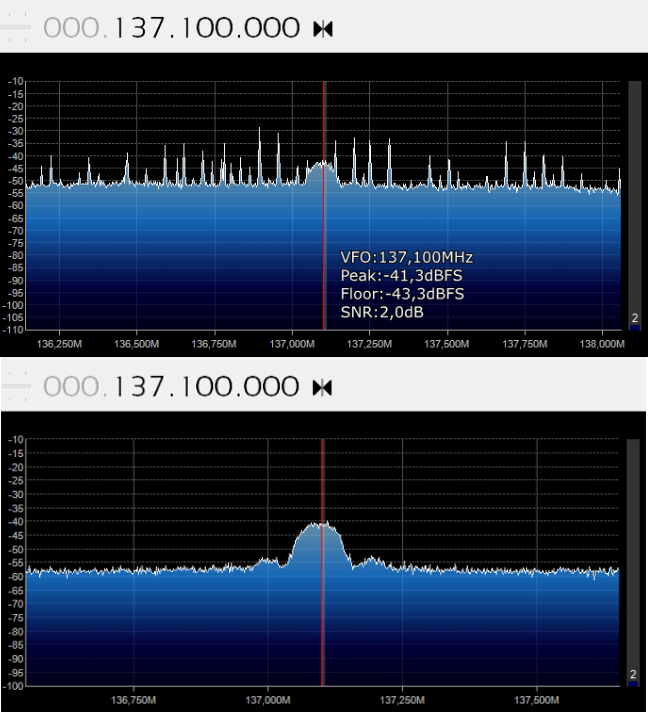
Task: Click the 137,500M label on top spectrum axis
Action: click(x=447, y=344)
